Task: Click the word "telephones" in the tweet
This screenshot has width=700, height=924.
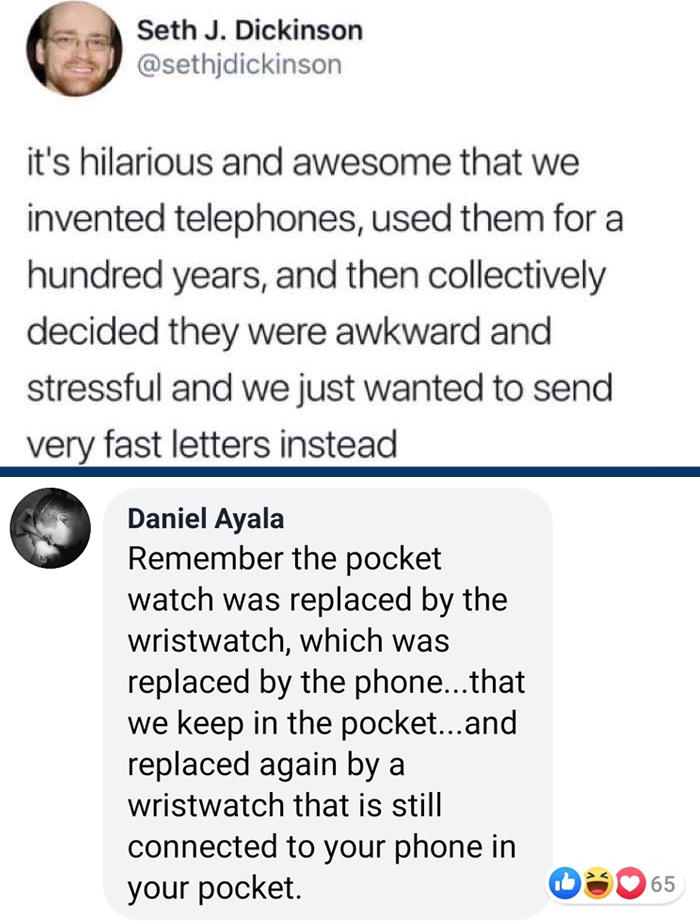Action: pos(237,219)
